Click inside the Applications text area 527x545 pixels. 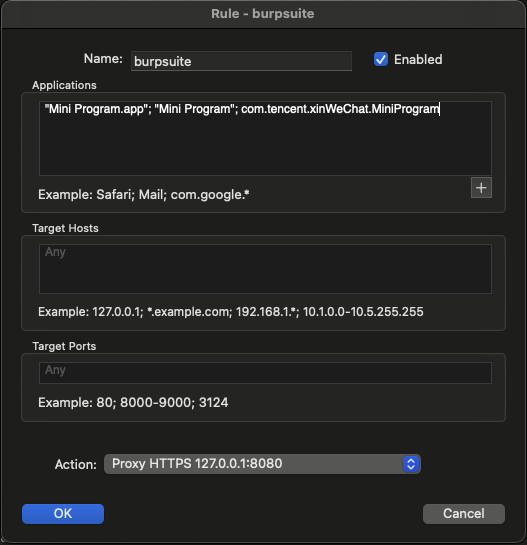tap(265, 138)
